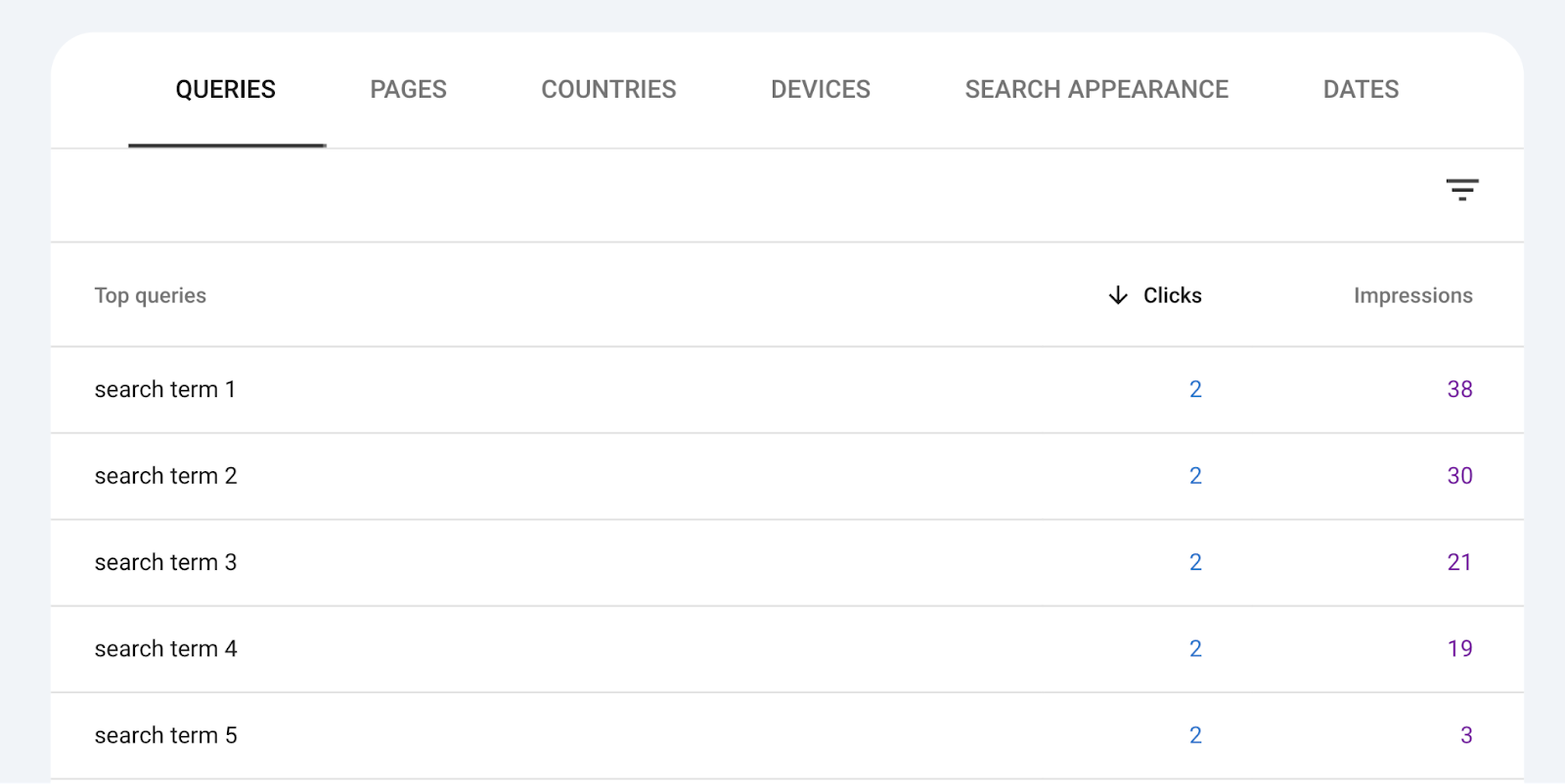Viewport: 1565px width, 784px height.
Task: Switch to the PAGES tab
Action: (408, 89)
